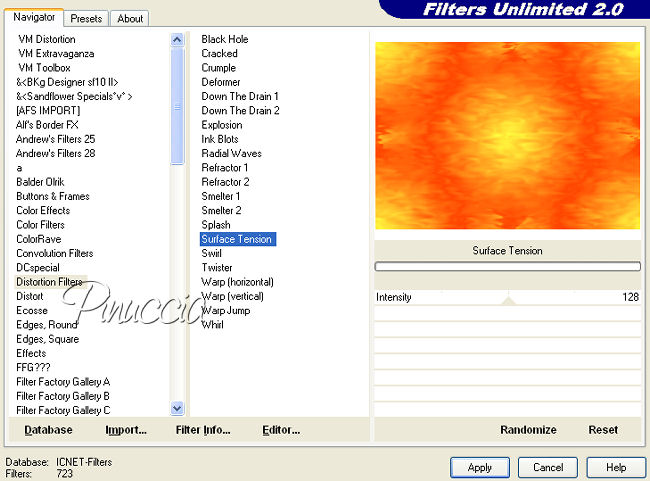
Task: Select Buttons & Frames category
Action: pyautogui.click(x=53, y=196)
